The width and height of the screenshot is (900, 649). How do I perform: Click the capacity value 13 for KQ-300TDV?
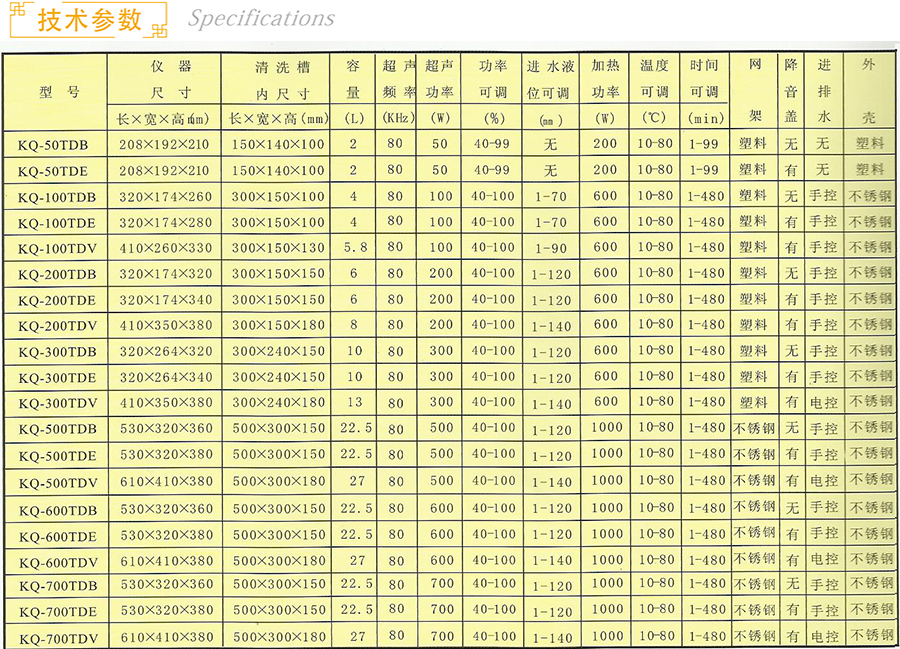click(353, 402)
